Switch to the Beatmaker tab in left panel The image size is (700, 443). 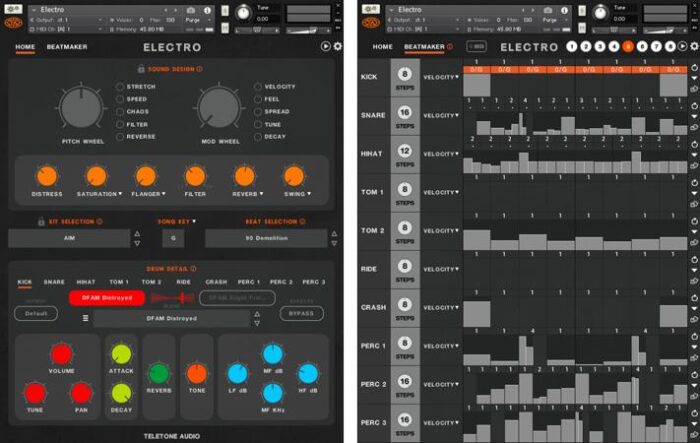pos(65,47)
